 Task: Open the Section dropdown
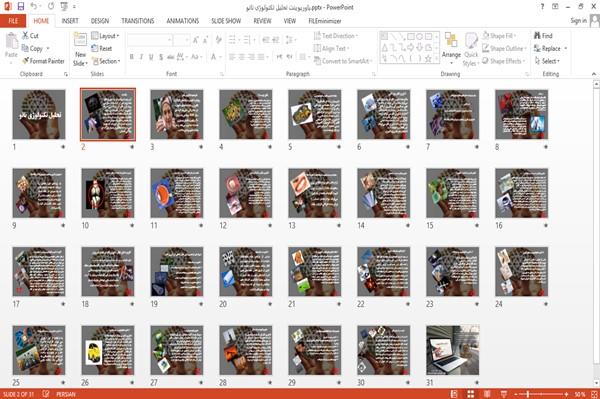106,61
